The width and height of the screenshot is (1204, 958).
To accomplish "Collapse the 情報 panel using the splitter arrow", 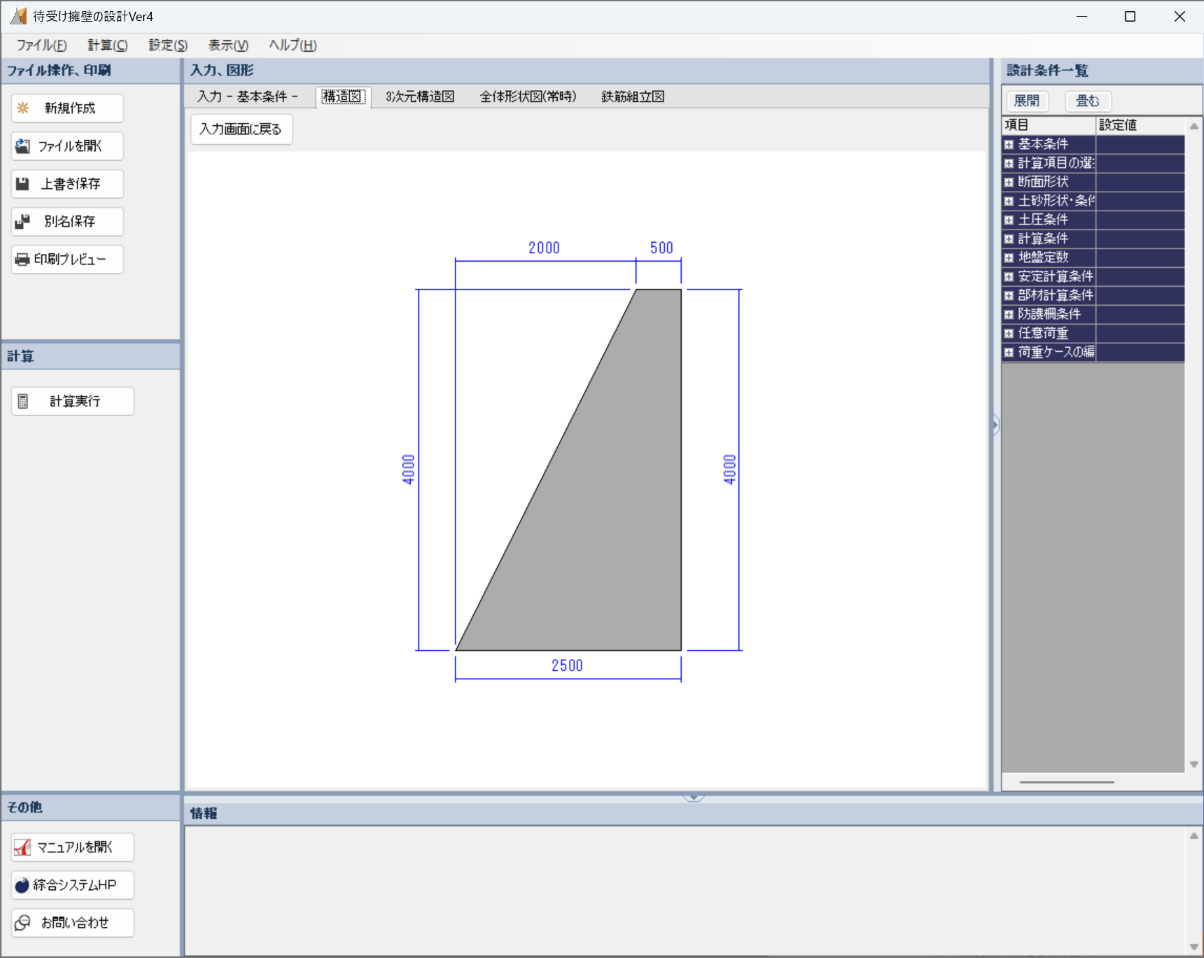I will (x=694, y=797).
